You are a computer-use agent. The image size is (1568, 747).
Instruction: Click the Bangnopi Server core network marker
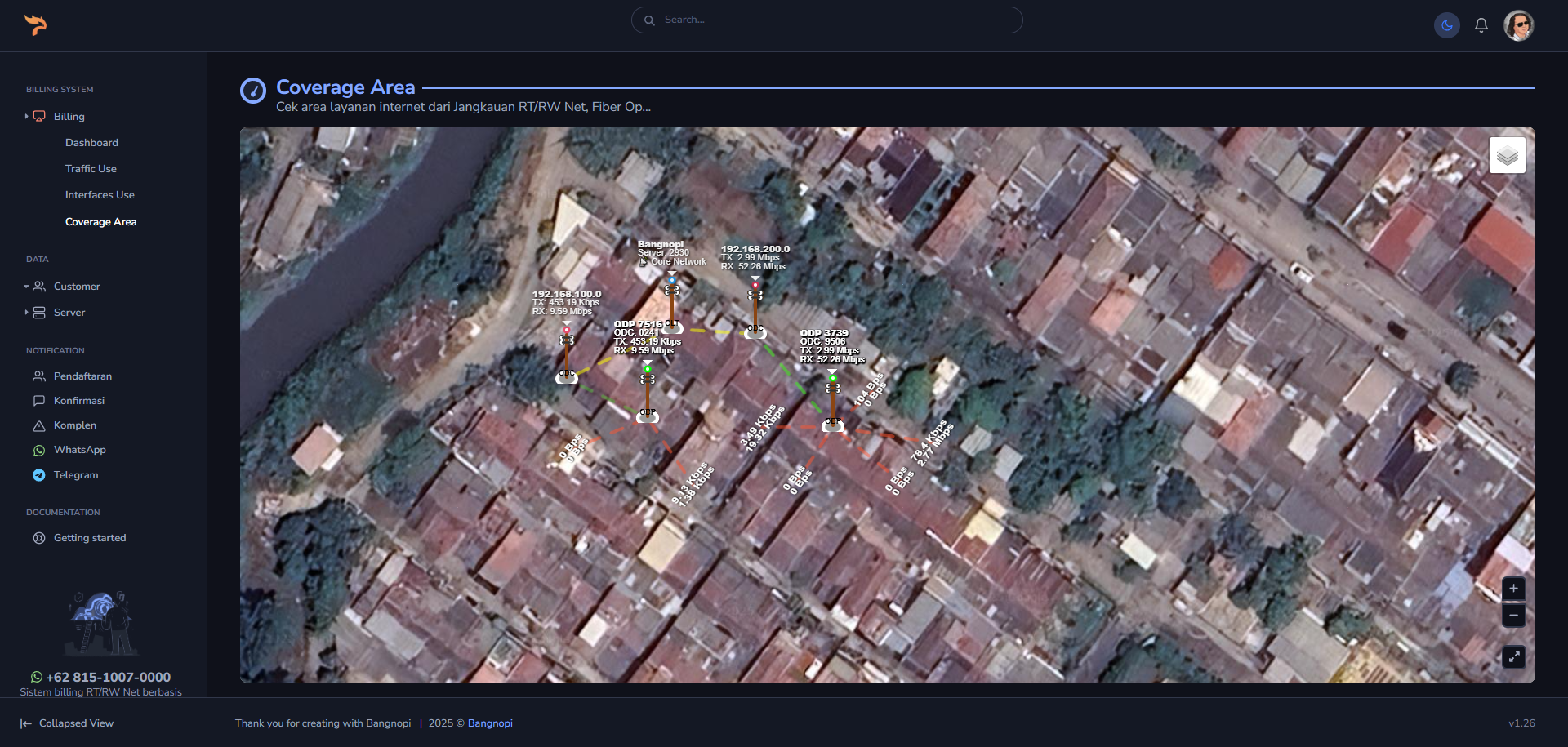[x=672, y=281]
